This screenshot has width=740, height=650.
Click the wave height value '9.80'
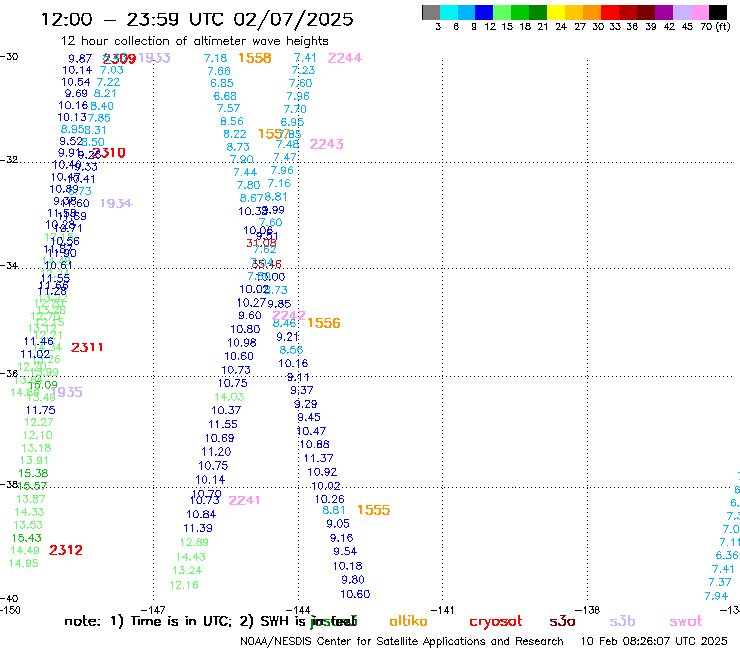pos(353,580)
